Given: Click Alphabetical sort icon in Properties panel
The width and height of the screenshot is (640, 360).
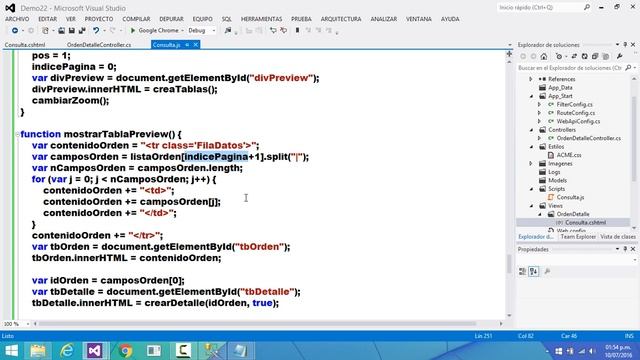Looking at the screenshot, I should 533,271.
